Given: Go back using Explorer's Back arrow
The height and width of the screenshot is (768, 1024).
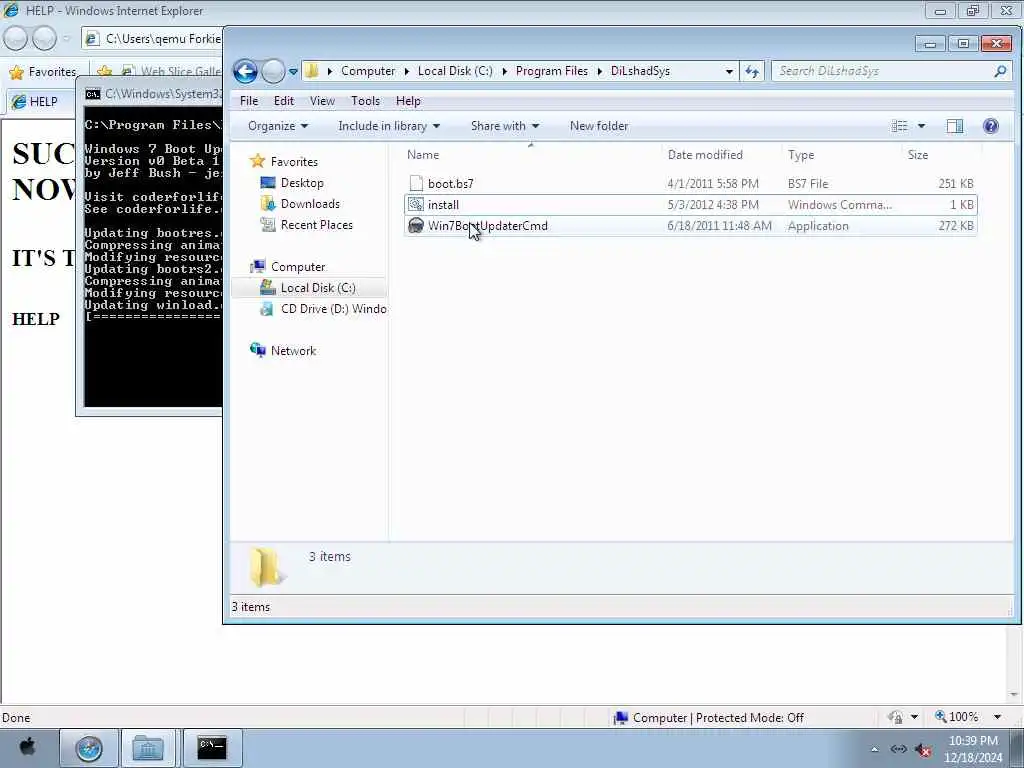Looking at the screenshot, I should coord(246,71).
